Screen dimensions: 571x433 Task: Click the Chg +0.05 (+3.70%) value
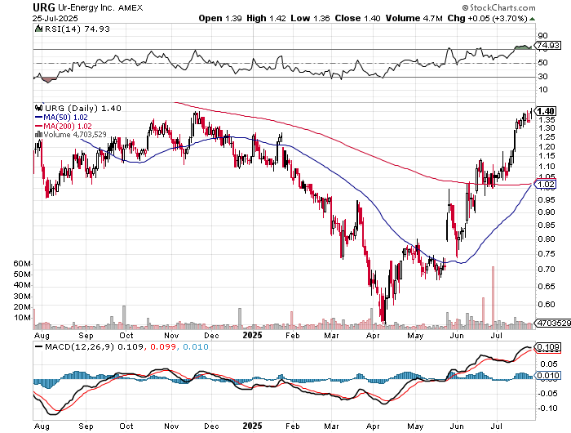pyautogui.click(x=487, y=18)
